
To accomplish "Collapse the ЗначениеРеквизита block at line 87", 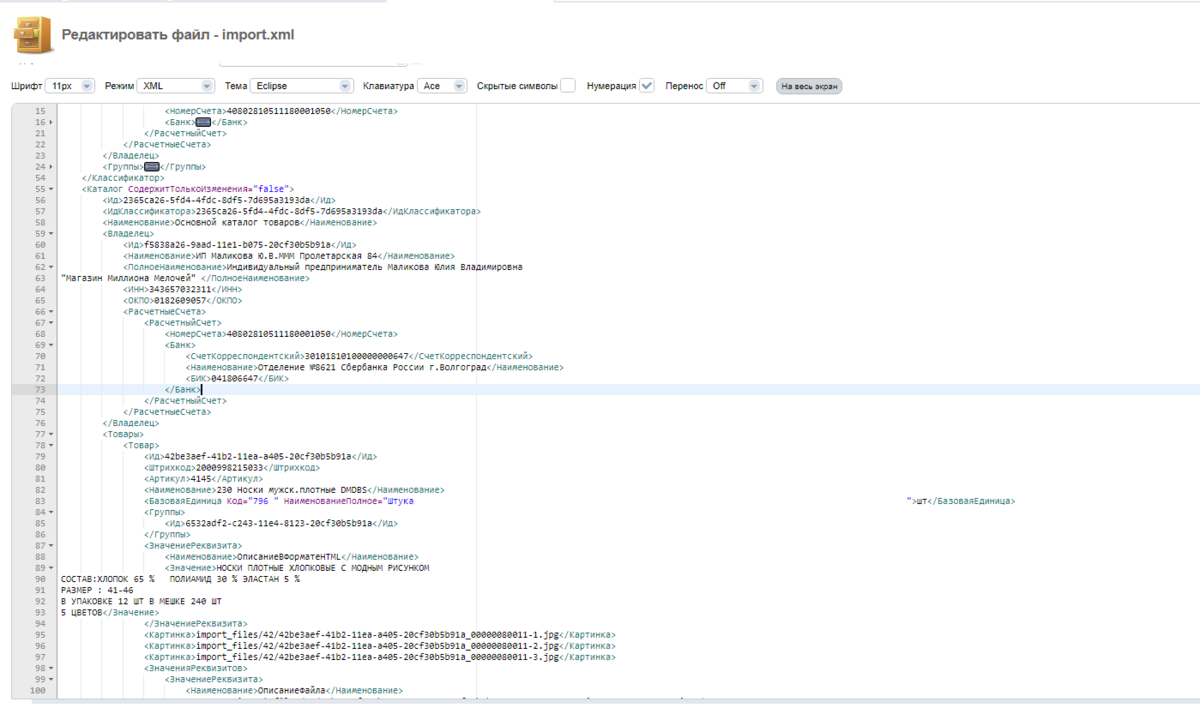I will point(51,545).
